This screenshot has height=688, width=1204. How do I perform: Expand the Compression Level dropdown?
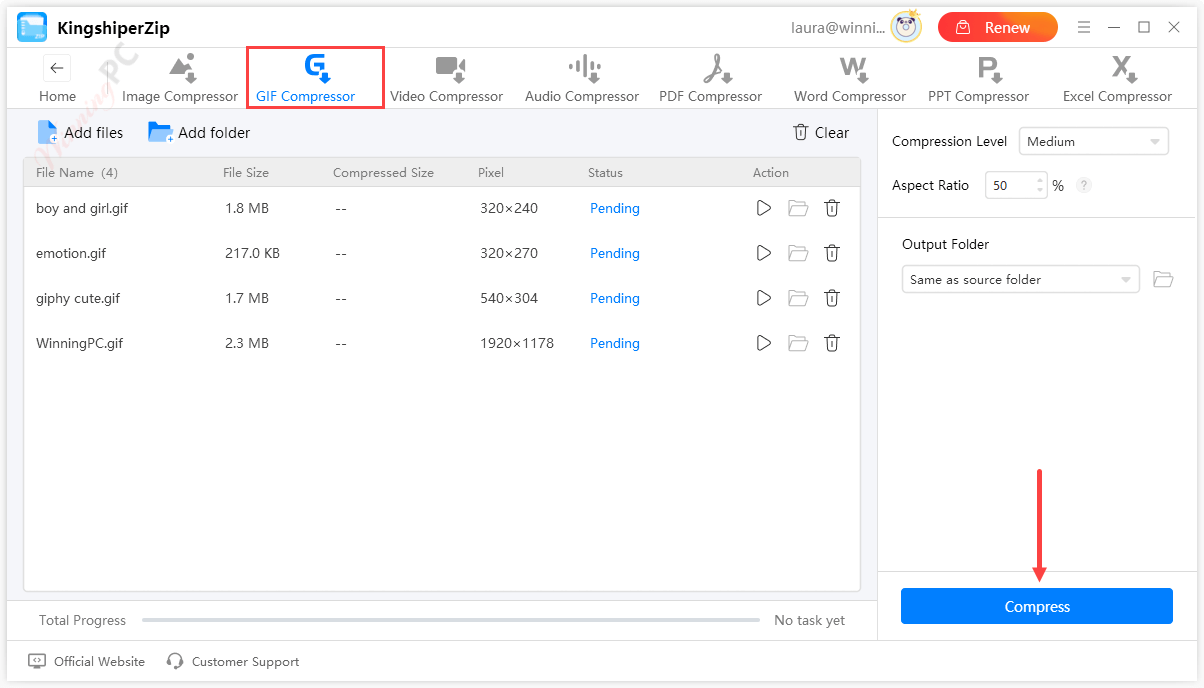tap(1094, 141)
